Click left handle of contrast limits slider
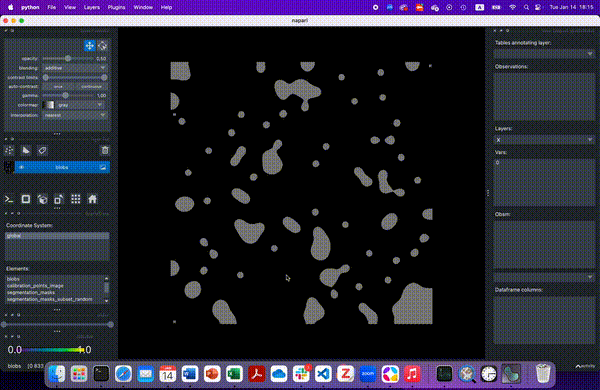 point(46,77)
